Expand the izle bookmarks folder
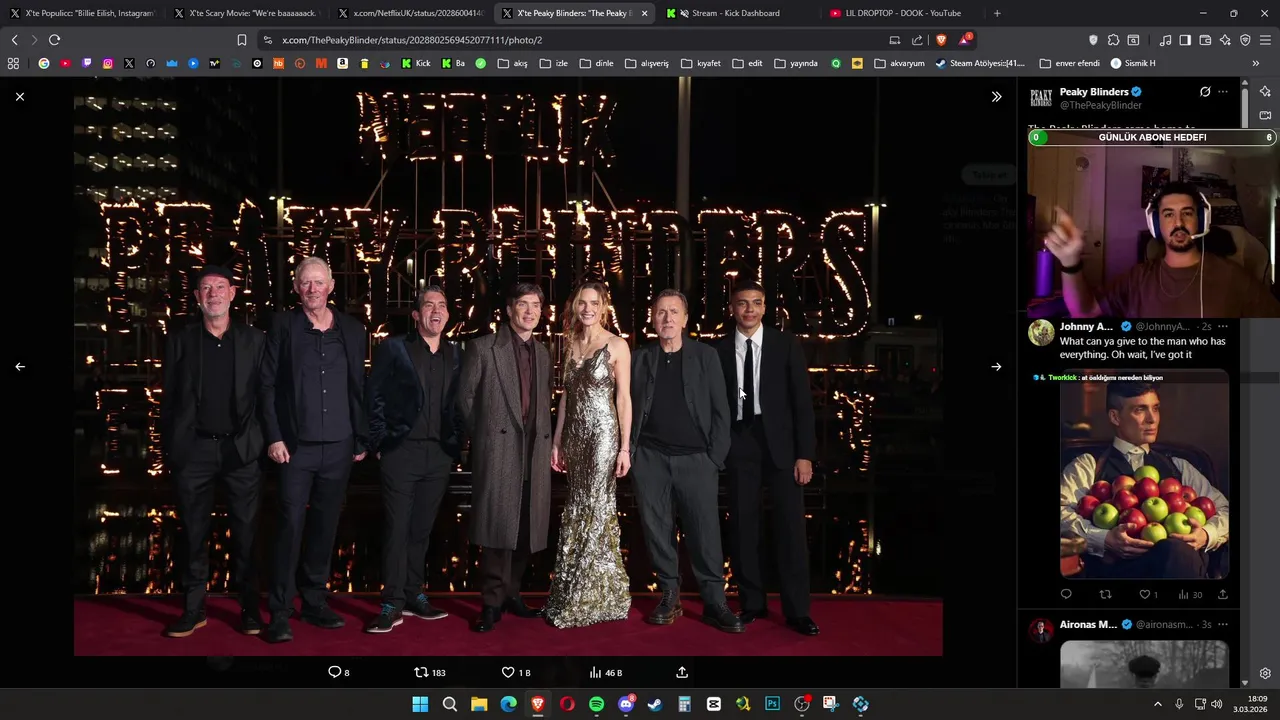This screenshot has width=1280, height=720. [553, 63]
